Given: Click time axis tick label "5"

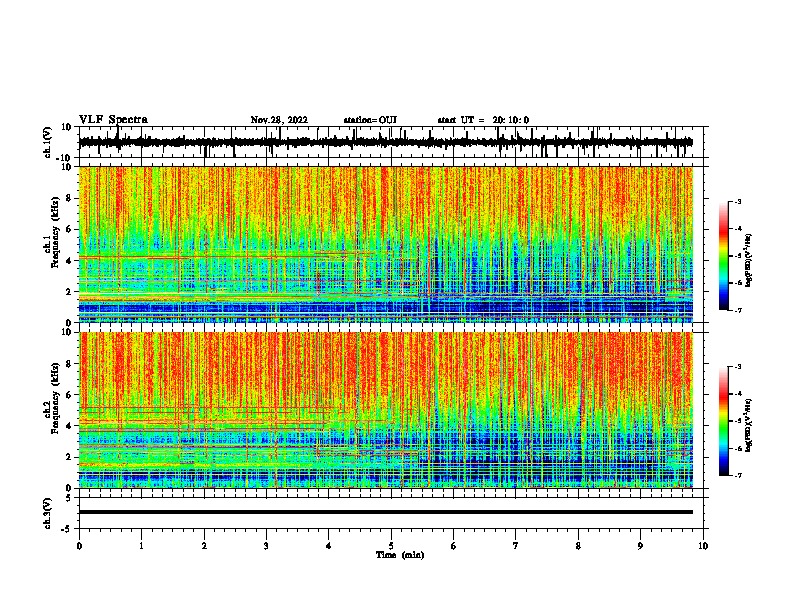Looking at the screenshot, I should 391,546.
